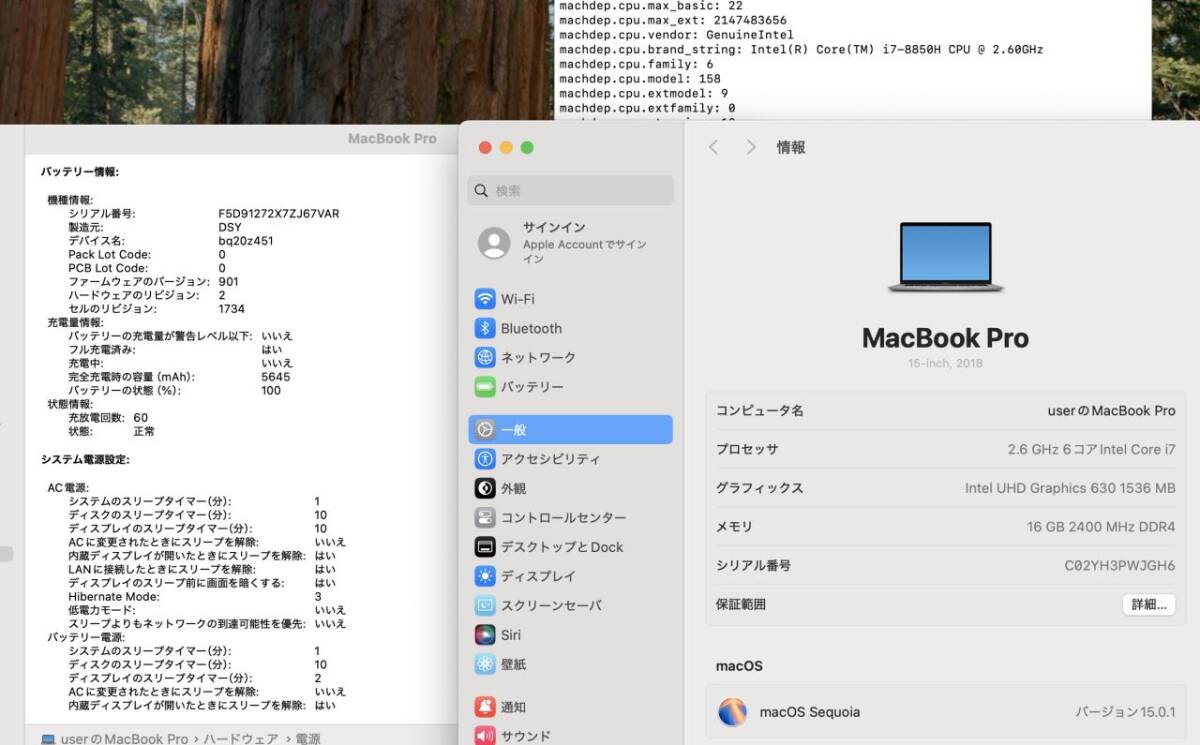The height and width of the screenshot is (745, 1200).
Task: Click 充放電回数 value 60
Action: 141,418
